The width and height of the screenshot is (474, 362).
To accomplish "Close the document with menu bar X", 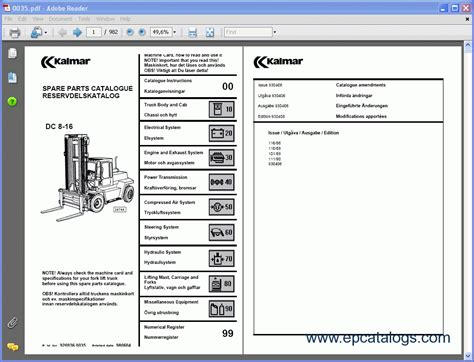I will tap(467, 19).
